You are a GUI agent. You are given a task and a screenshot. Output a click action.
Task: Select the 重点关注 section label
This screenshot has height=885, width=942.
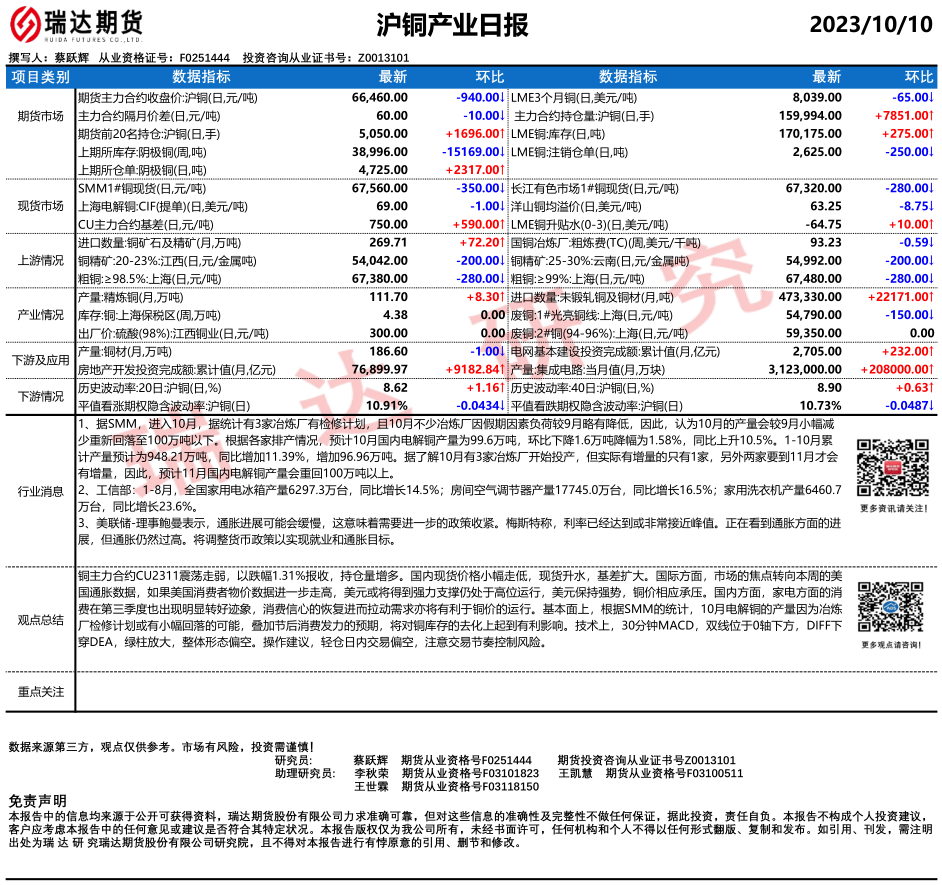(x=41, y=692)
